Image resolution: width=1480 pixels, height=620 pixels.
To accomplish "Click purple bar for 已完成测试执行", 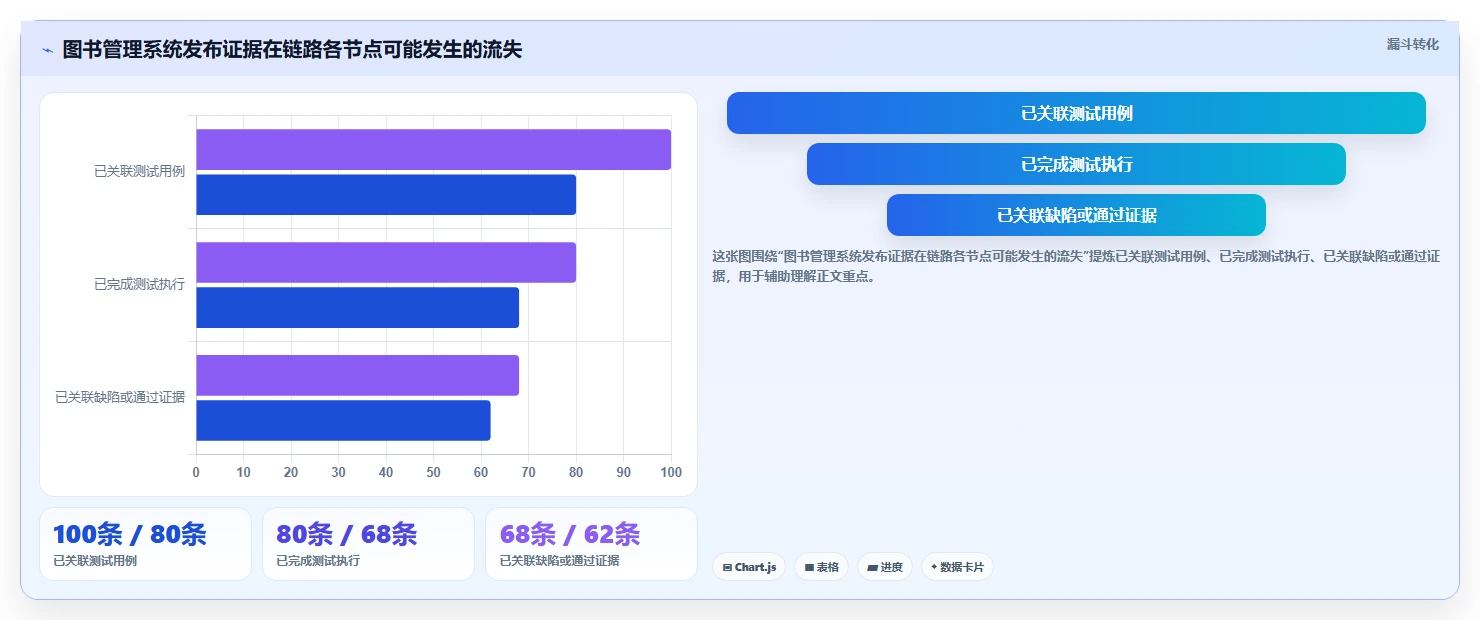I will pyautogui.click(x=386, y=262).
